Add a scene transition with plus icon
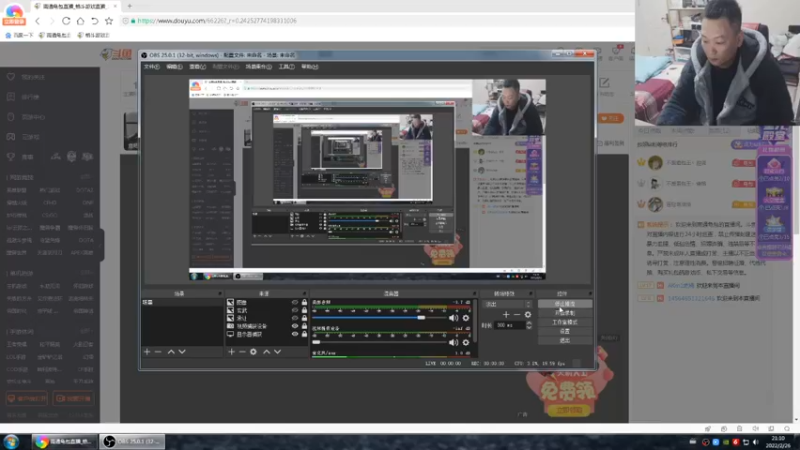 click(506, 315)
